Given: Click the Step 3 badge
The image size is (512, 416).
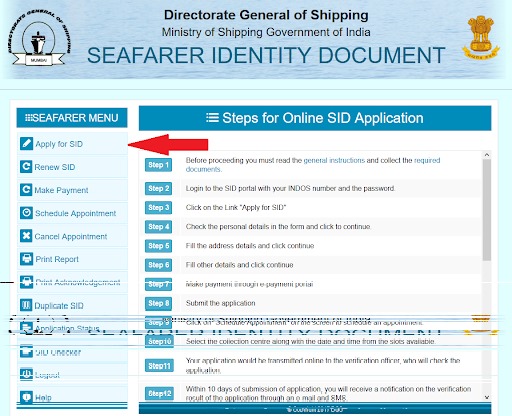Looking at the screenshot, I should (158, 208).
